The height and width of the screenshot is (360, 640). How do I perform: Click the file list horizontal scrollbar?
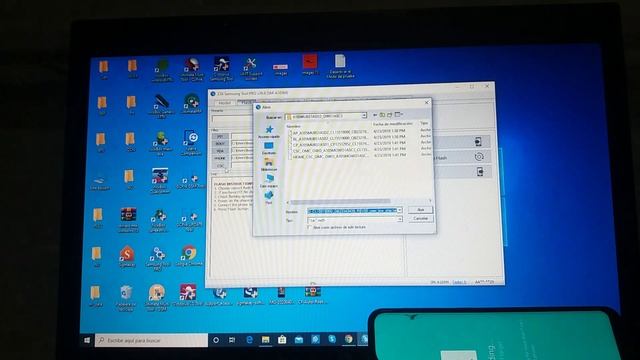click(340, 201)
